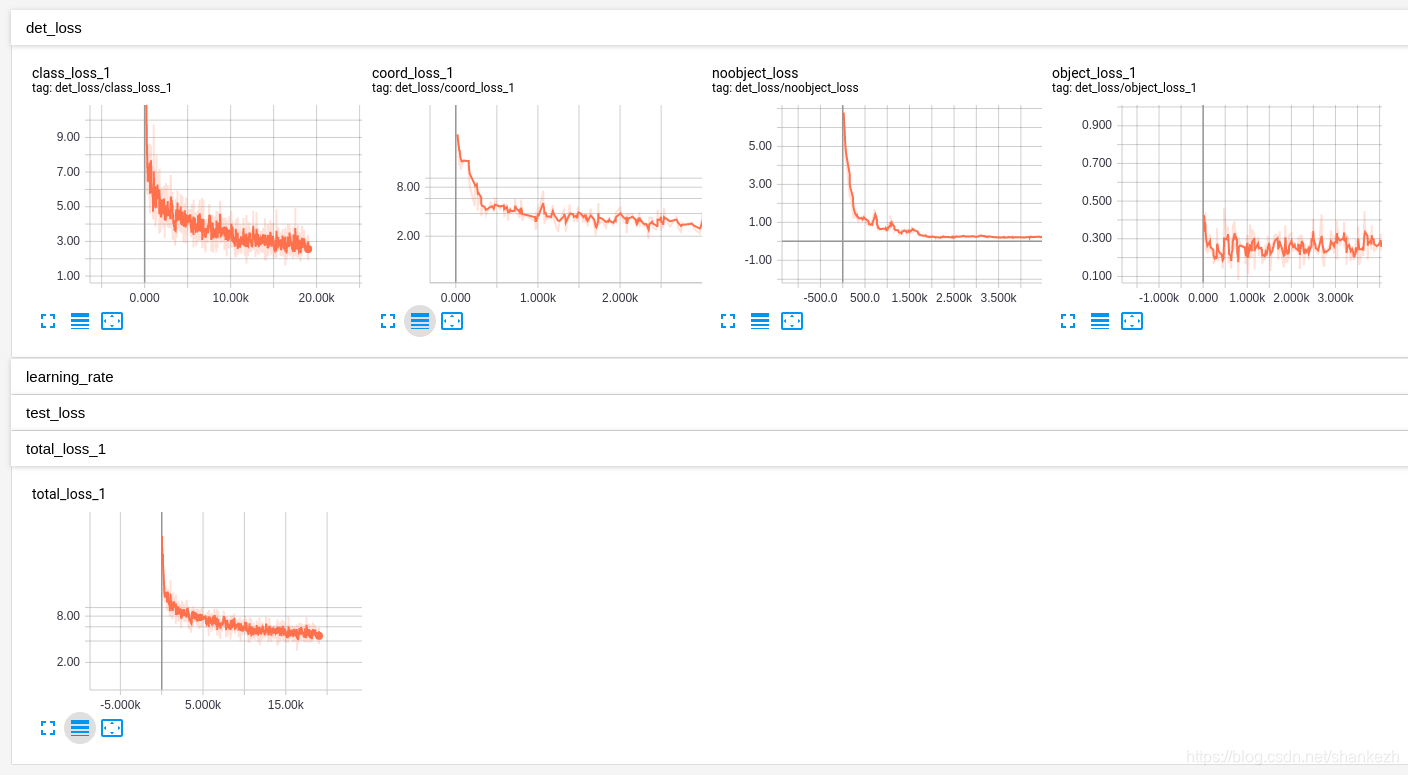
Task: Collapse the det_loss section header
Action: 709,28
